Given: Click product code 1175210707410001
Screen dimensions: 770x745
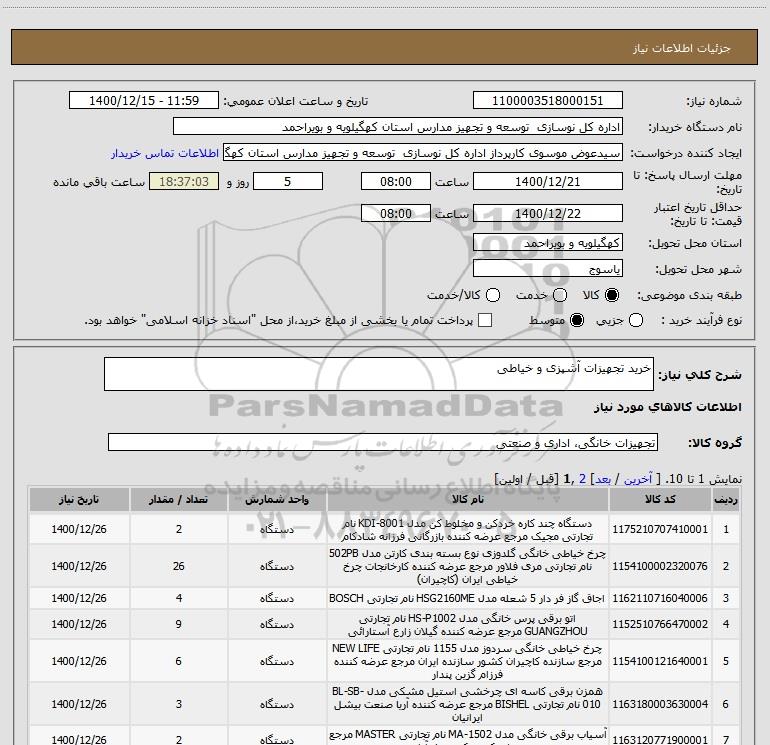Looking at the screenshot, I should 660,529.
